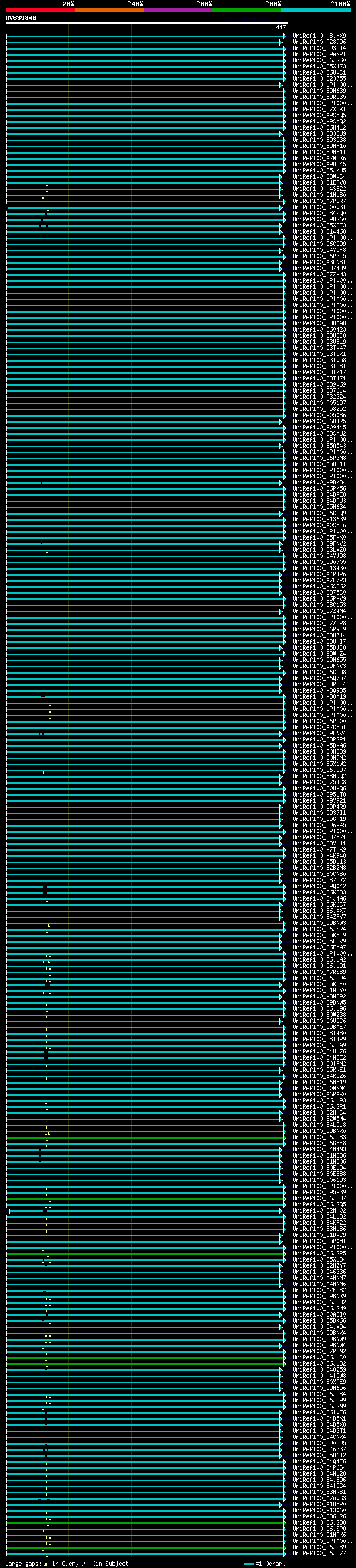Select the UniRef100_B6KID3 label
The height and width of the screenshot is (1568, 356).
coord(319,892)
